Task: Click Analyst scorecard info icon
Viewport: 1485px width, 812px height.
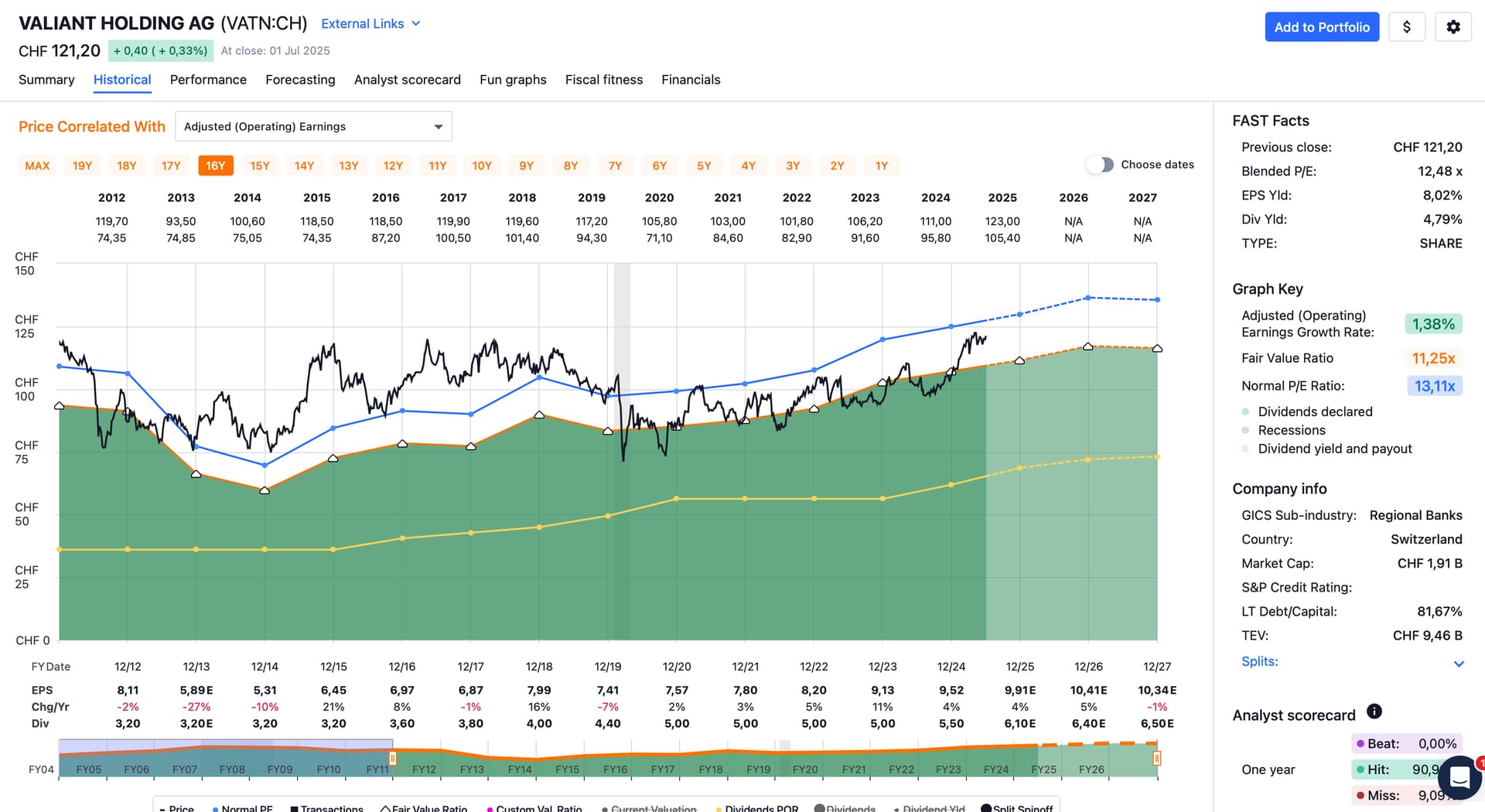Action: point(1374,711)
